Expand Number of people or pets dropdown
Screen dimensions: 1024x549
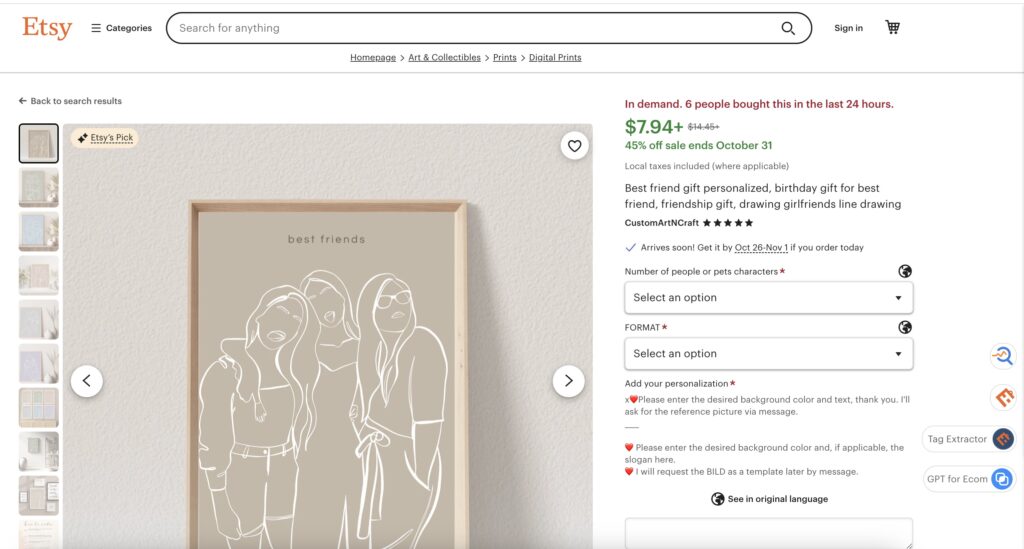coord(768,298)
